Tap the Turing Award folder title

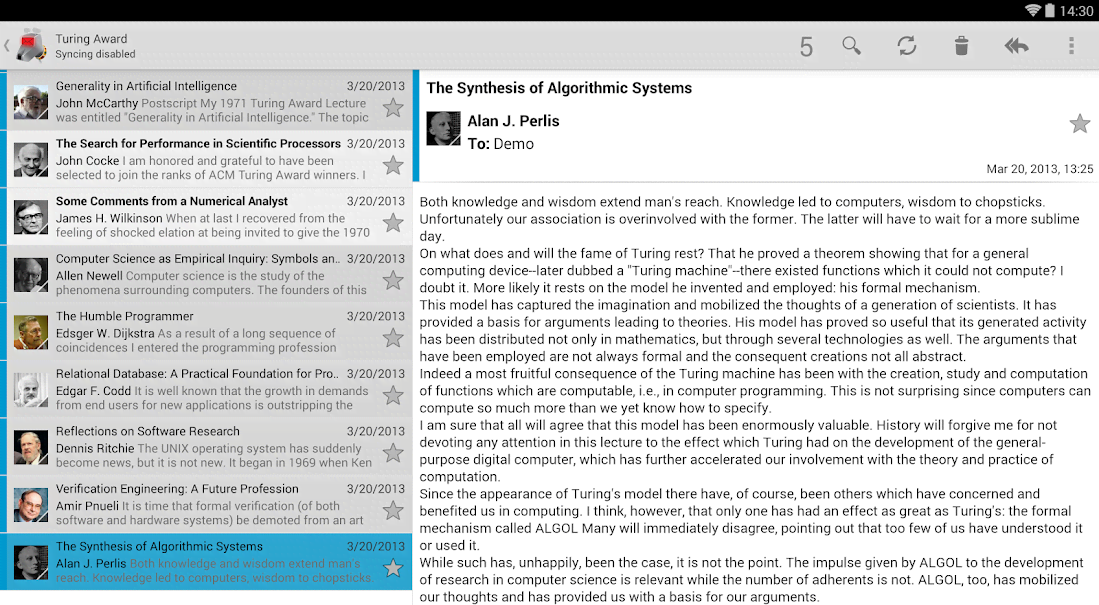click(91, 39)
